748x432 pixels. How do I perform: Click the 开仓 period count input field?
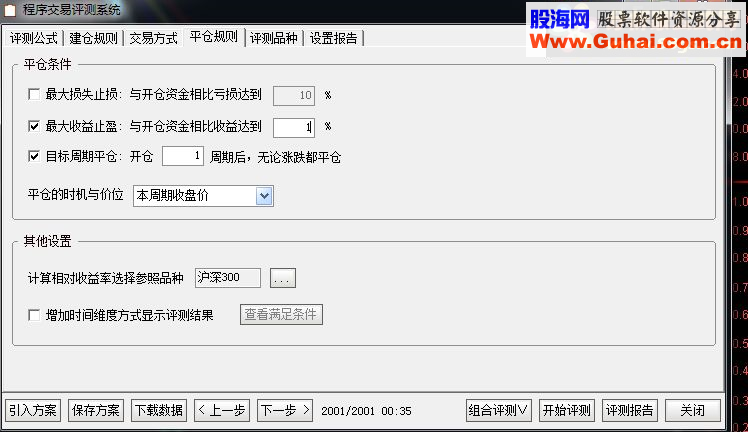(183, 156)
